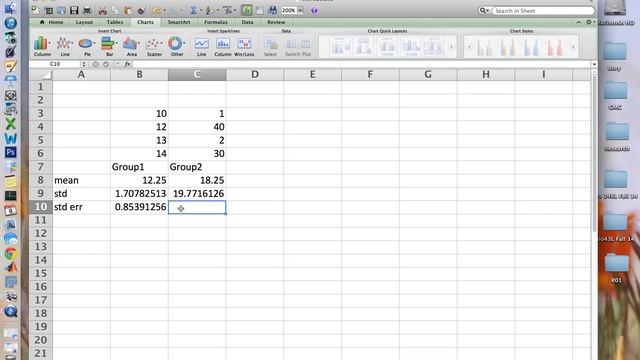The width and height of the screenshot is (640, 360).
Task: Show next Chart Styles
Action: tap(573, 47)
